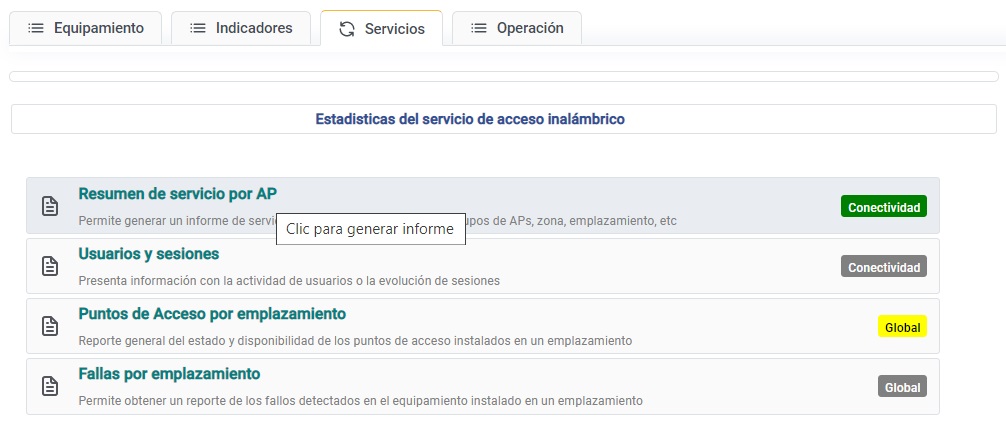The image size is (1006, 433).
Task: Select the Puntos de Acceso por emplazamiento title
Action: (212, 314)
